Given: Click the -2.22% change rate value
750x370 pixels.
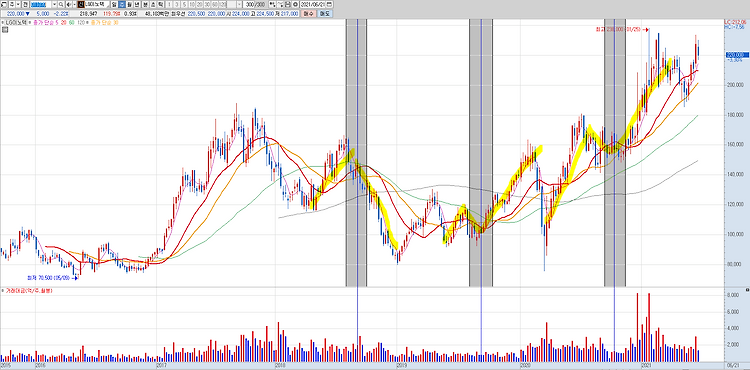Looking at the screenshot, I should click(61, 14).
